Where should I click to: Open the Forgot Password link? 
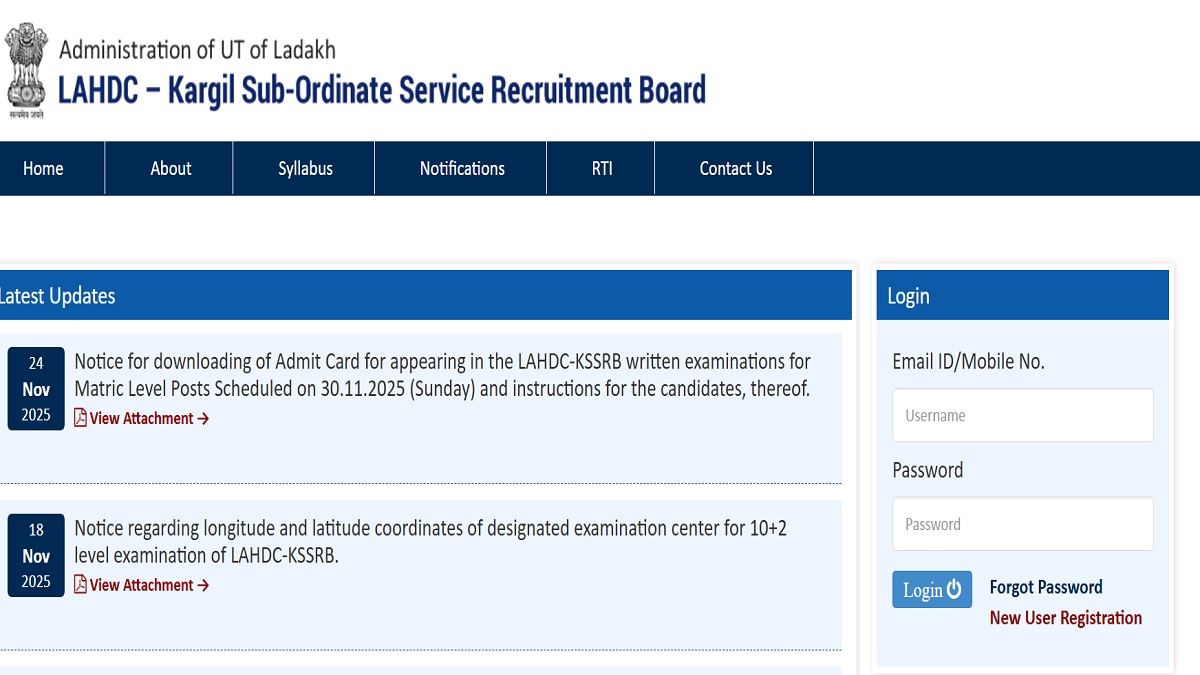coord(1046,587)
